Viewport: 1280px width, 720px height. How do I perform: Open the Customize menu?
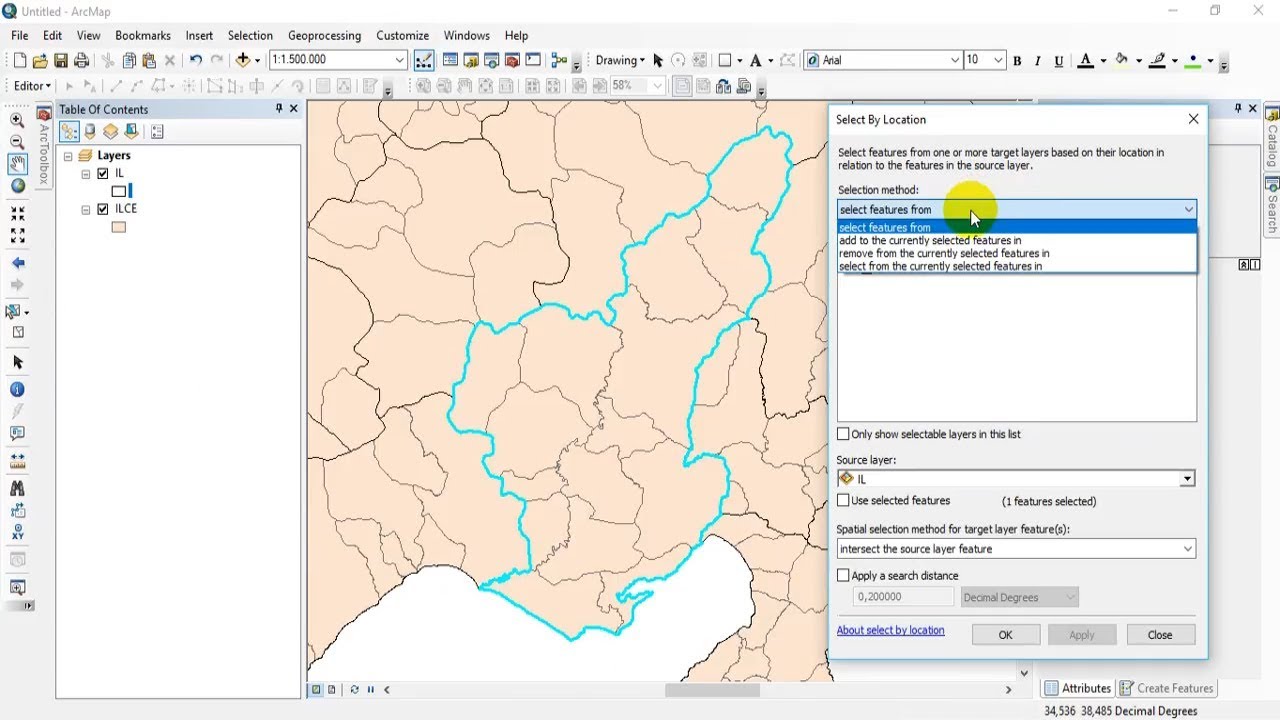402,36
